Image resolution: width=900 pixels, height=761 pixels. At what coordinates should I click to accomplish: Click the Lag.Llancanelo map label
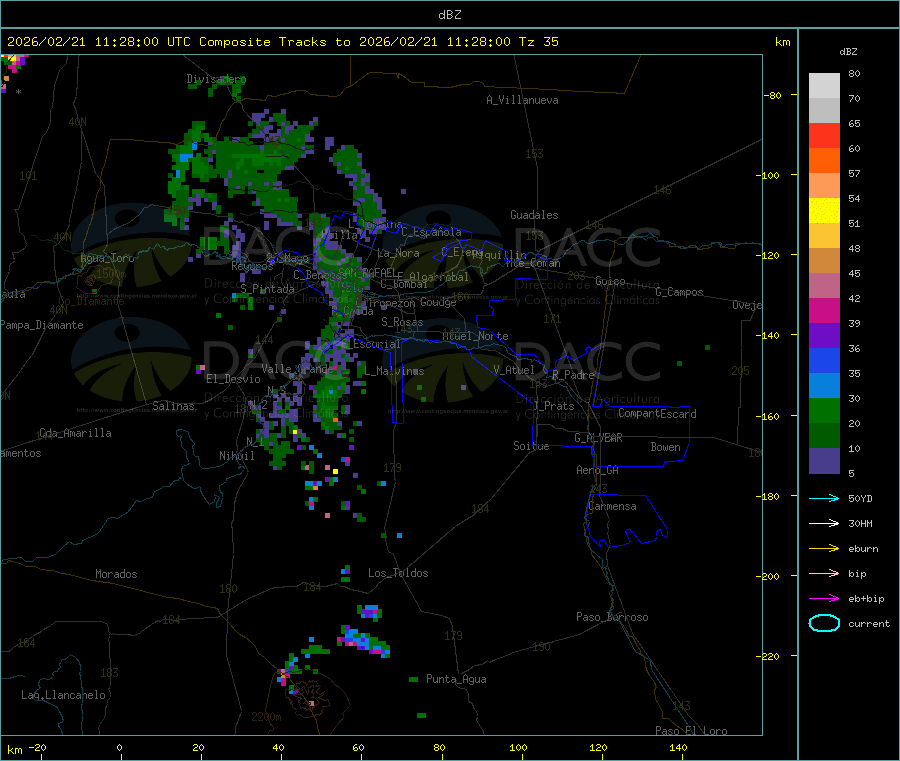coord(63,695)
